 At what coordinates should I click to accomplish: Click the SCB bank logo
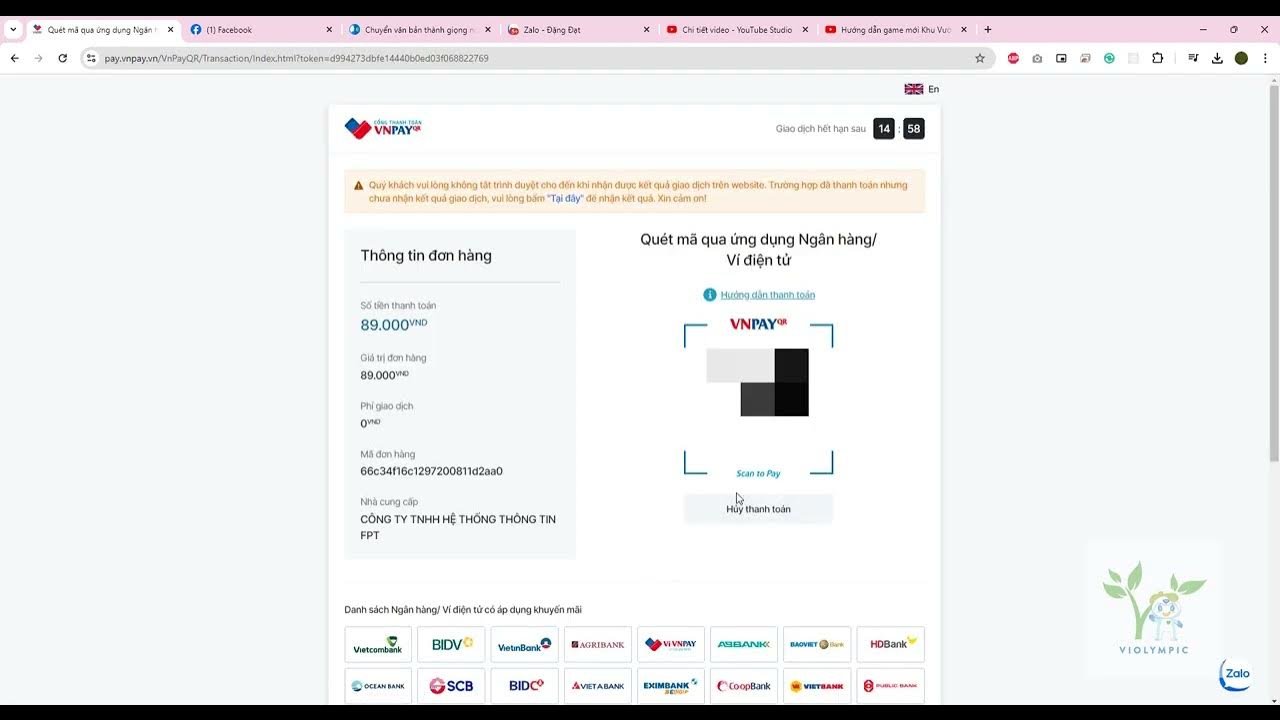[451, 686]
